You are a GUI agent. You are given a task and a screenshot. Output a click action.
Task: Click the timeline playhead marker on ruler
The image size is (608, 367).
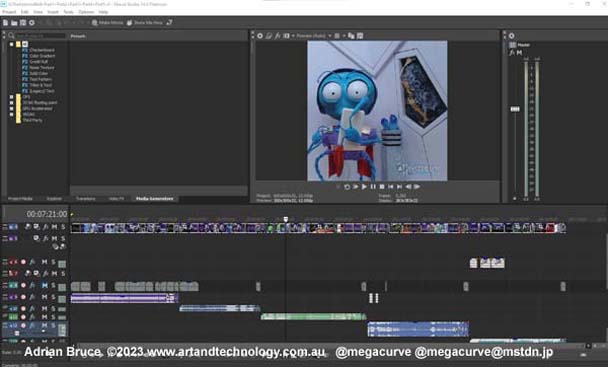point(286,219)
